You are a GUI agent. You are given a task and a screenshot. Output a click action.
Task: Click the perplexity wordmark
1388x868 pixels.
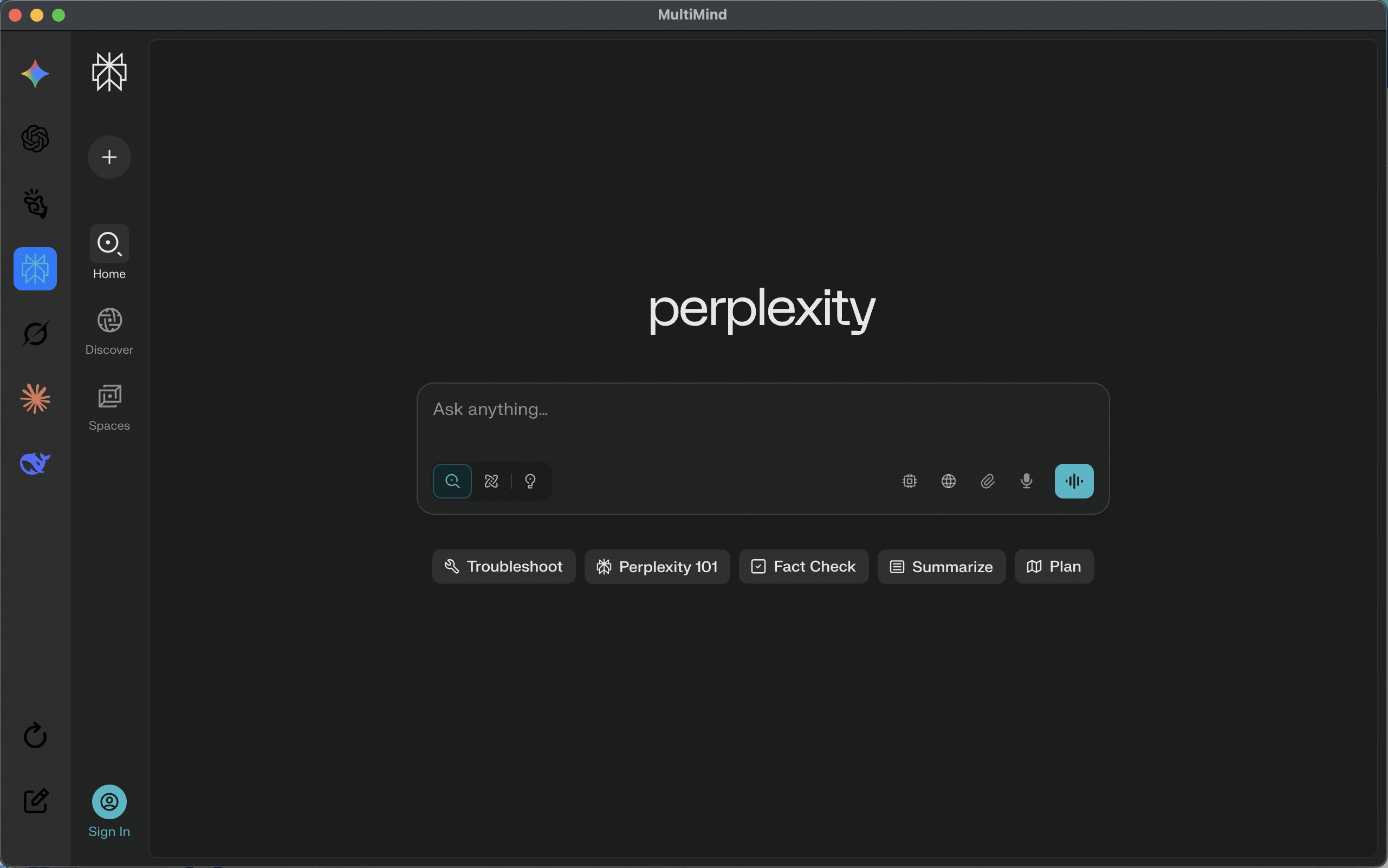pyautogui.click(x=762, y=310)
